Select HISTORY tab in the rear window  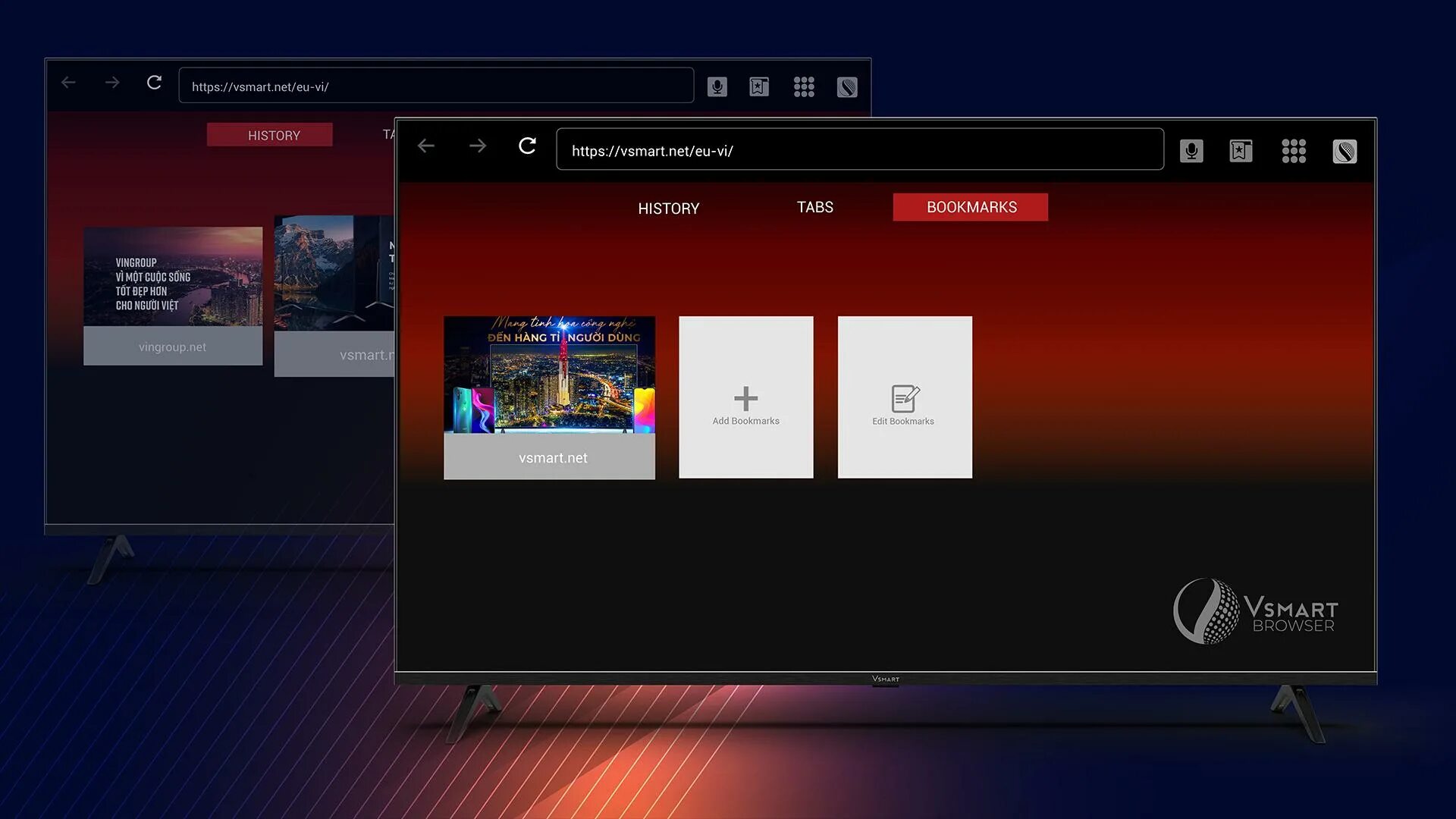pos(270,135)
